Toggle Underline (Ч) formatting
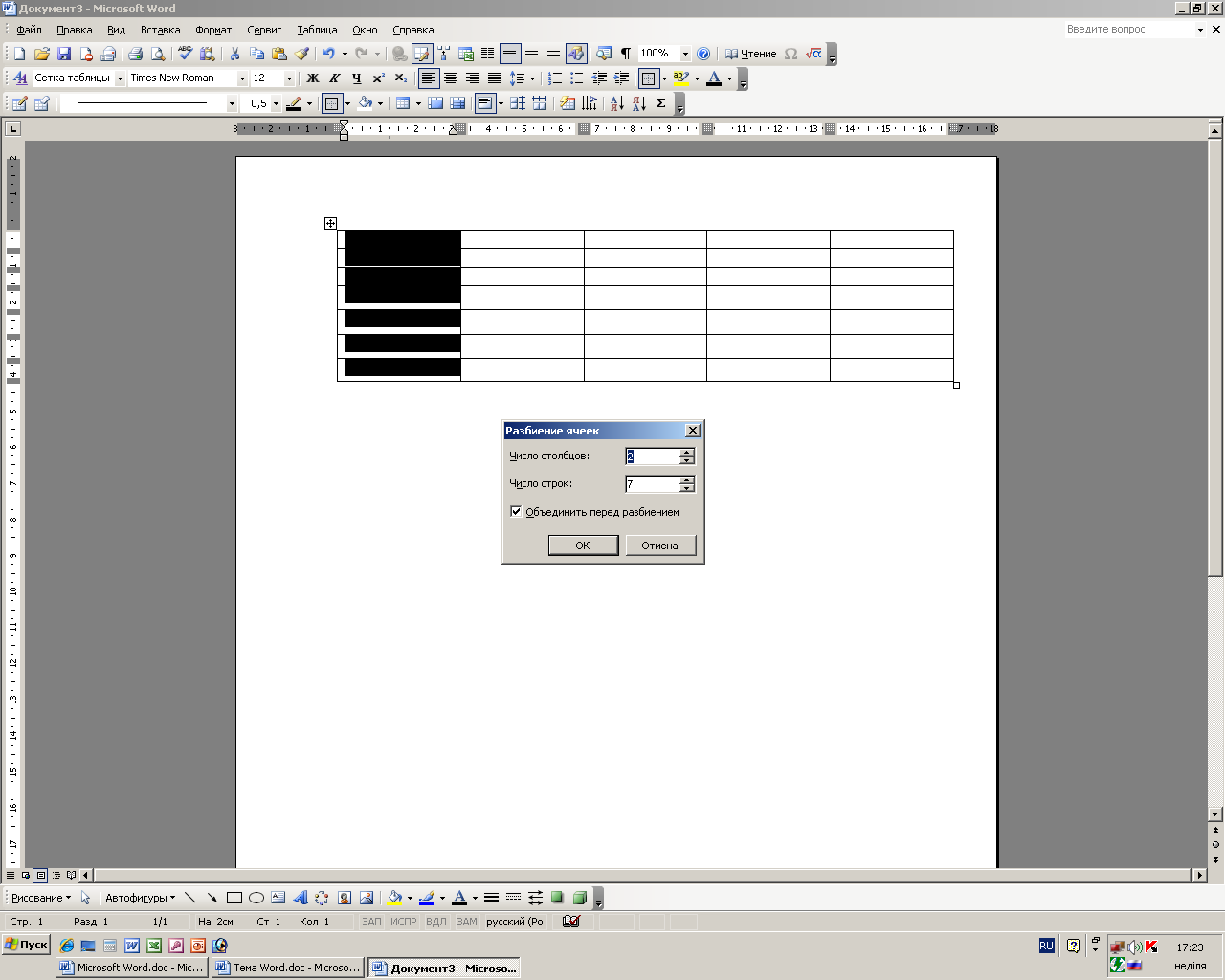This screenshot has height=980, width=1225. [356, 78]
